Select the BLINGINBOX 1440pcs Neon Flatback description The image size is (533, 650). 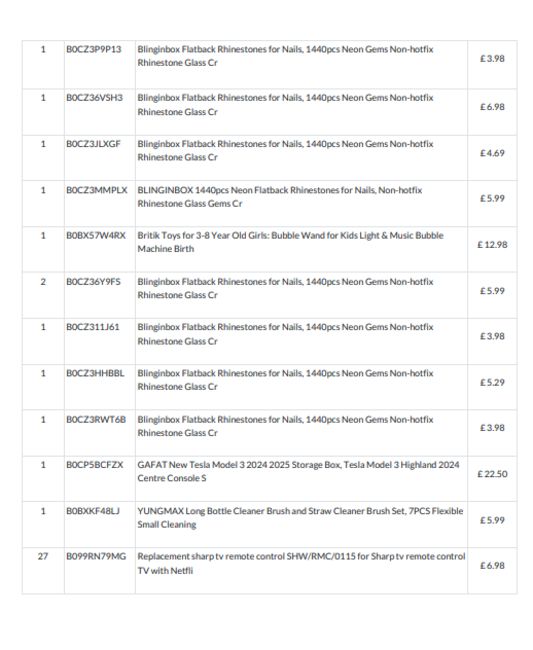click(x=280, y=197)
